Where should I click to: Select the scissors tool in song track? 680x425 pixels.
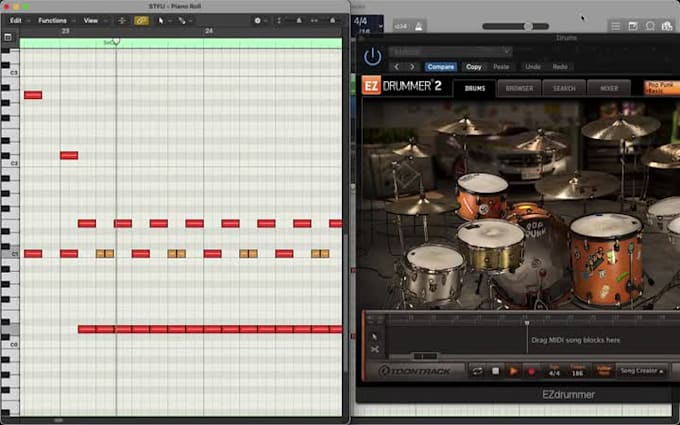click(375, 349)
